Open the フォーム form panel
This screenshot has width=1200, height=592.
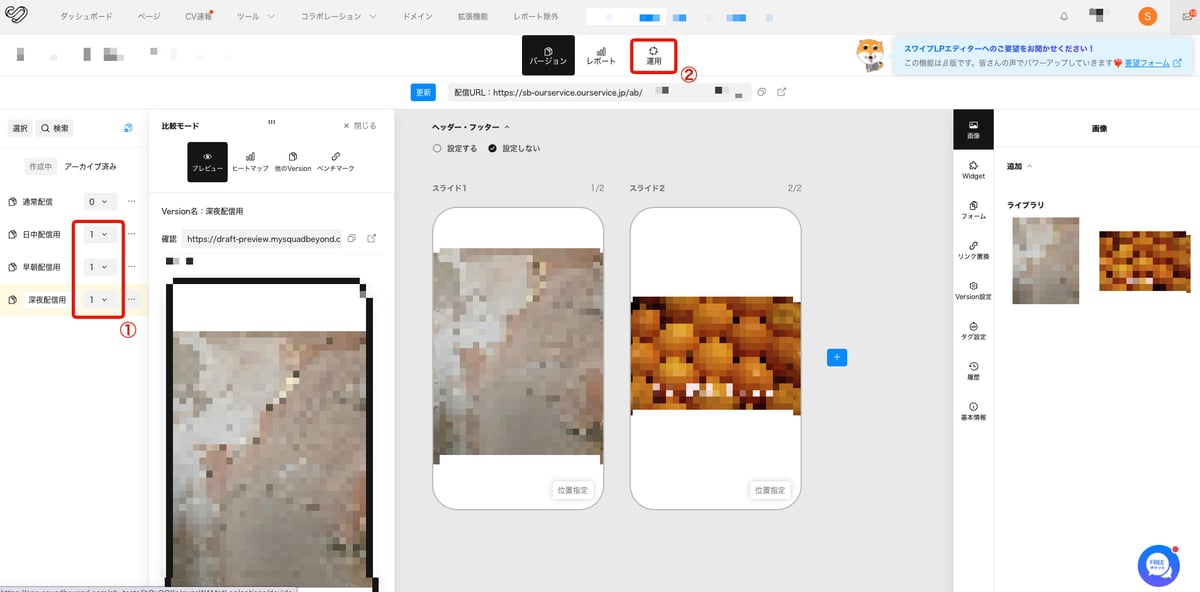(973, 210)
